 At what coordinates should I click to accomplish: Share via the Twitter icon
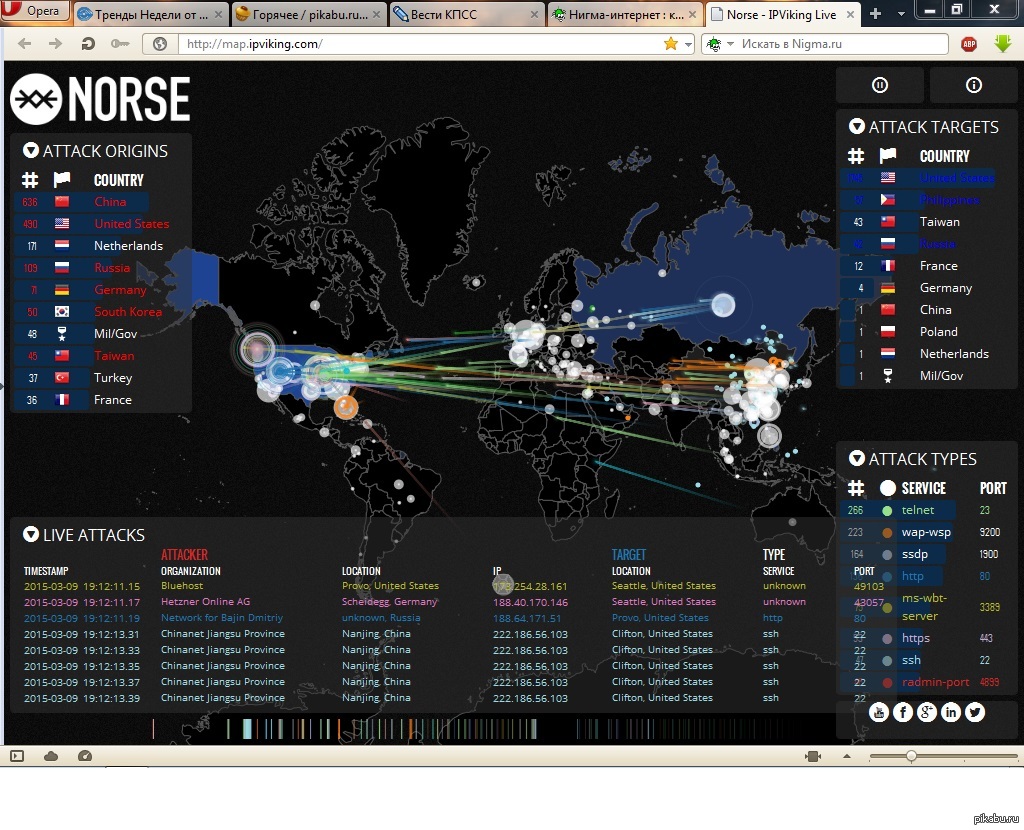point(974,712)
